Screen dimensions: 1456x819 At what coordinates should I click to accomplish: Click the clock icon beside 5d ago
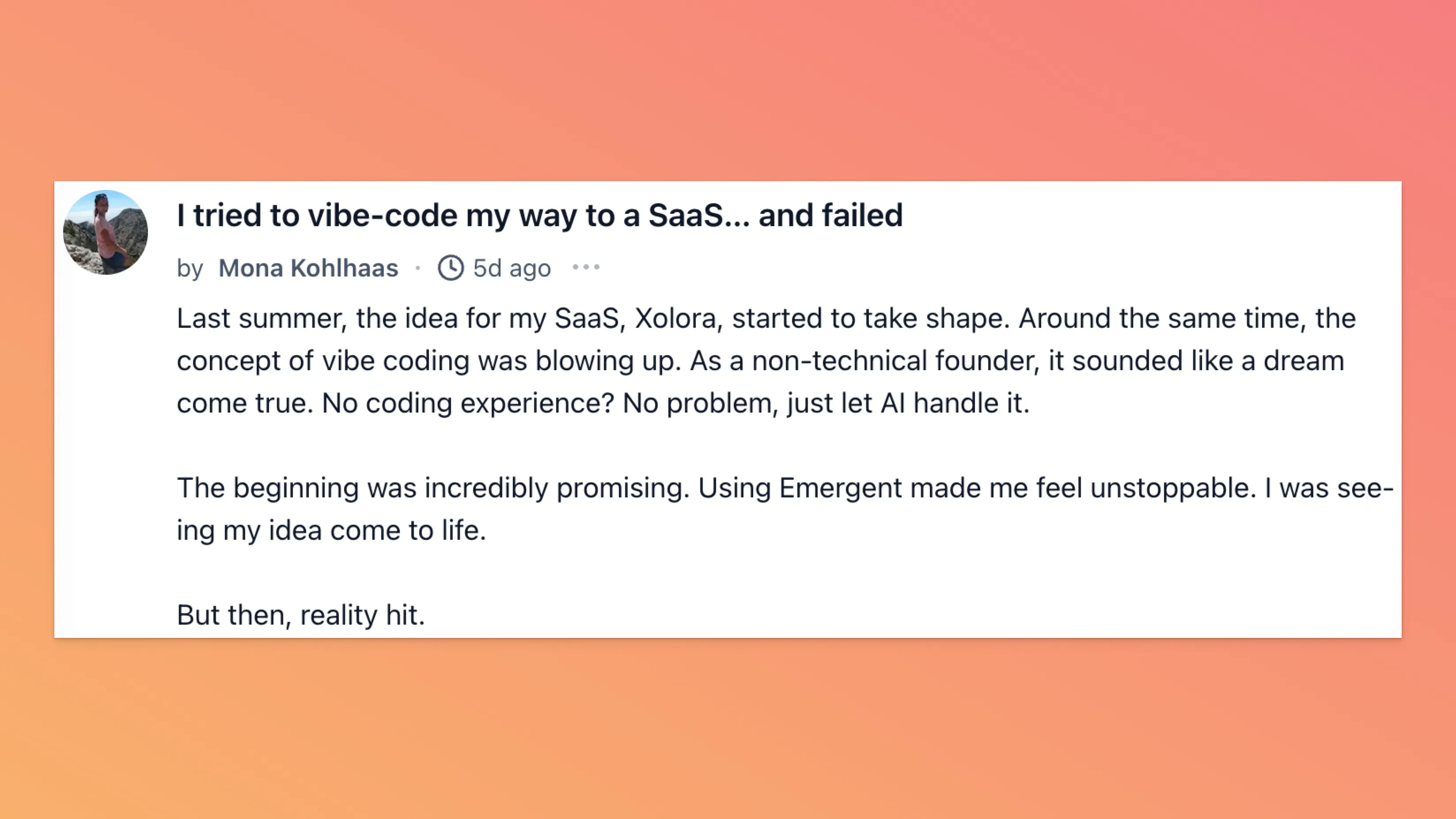[x=451, y=268]
